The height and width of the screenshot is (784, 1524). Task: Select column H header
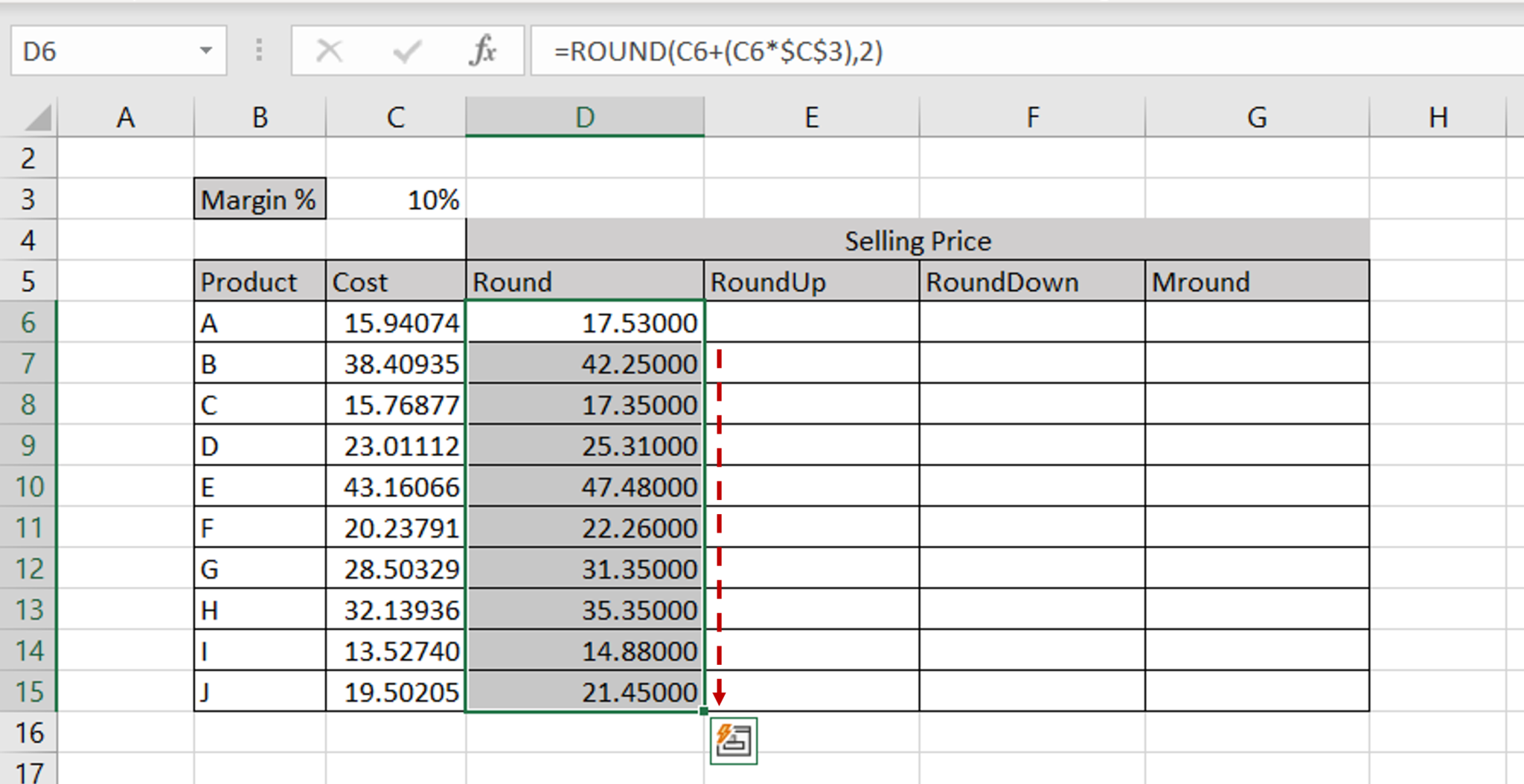point(1438,118)
